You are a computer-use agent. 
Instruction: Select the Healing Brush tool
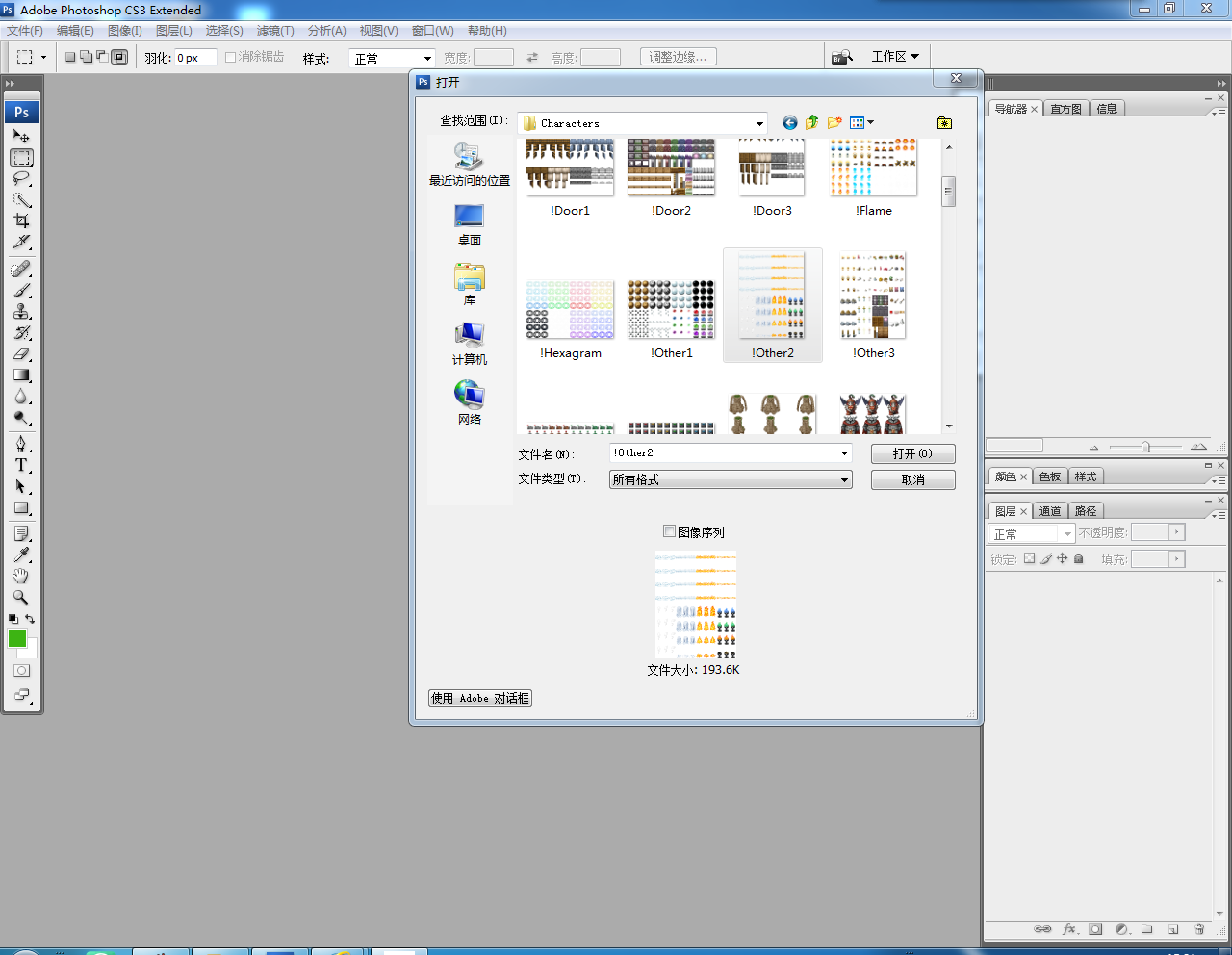coord(21,269)
